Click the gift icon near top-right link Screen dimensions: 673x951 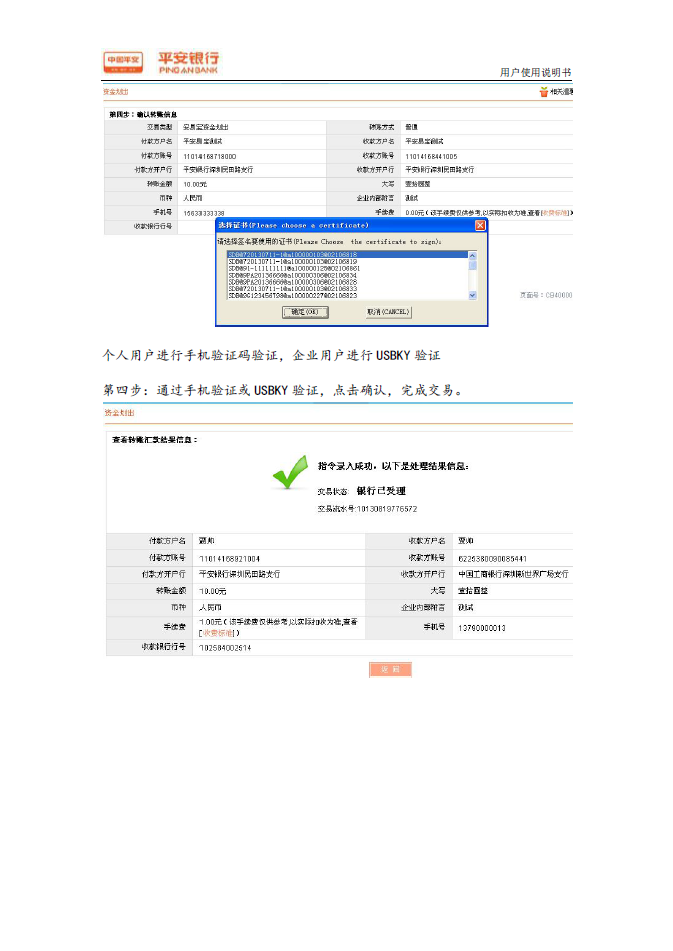543,92
